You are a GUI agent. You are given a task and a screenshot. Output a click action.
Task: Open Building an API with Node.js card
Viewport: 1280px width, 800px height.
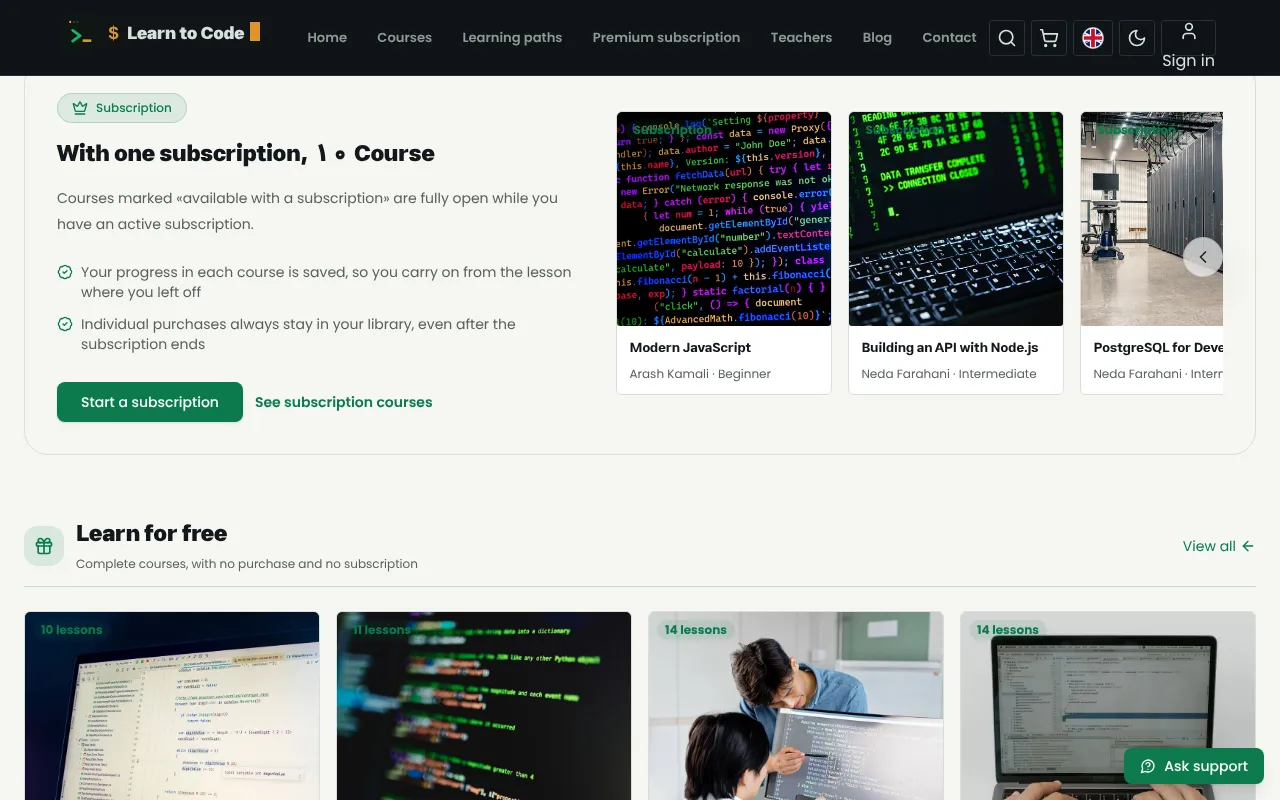(x=956, y=253)
